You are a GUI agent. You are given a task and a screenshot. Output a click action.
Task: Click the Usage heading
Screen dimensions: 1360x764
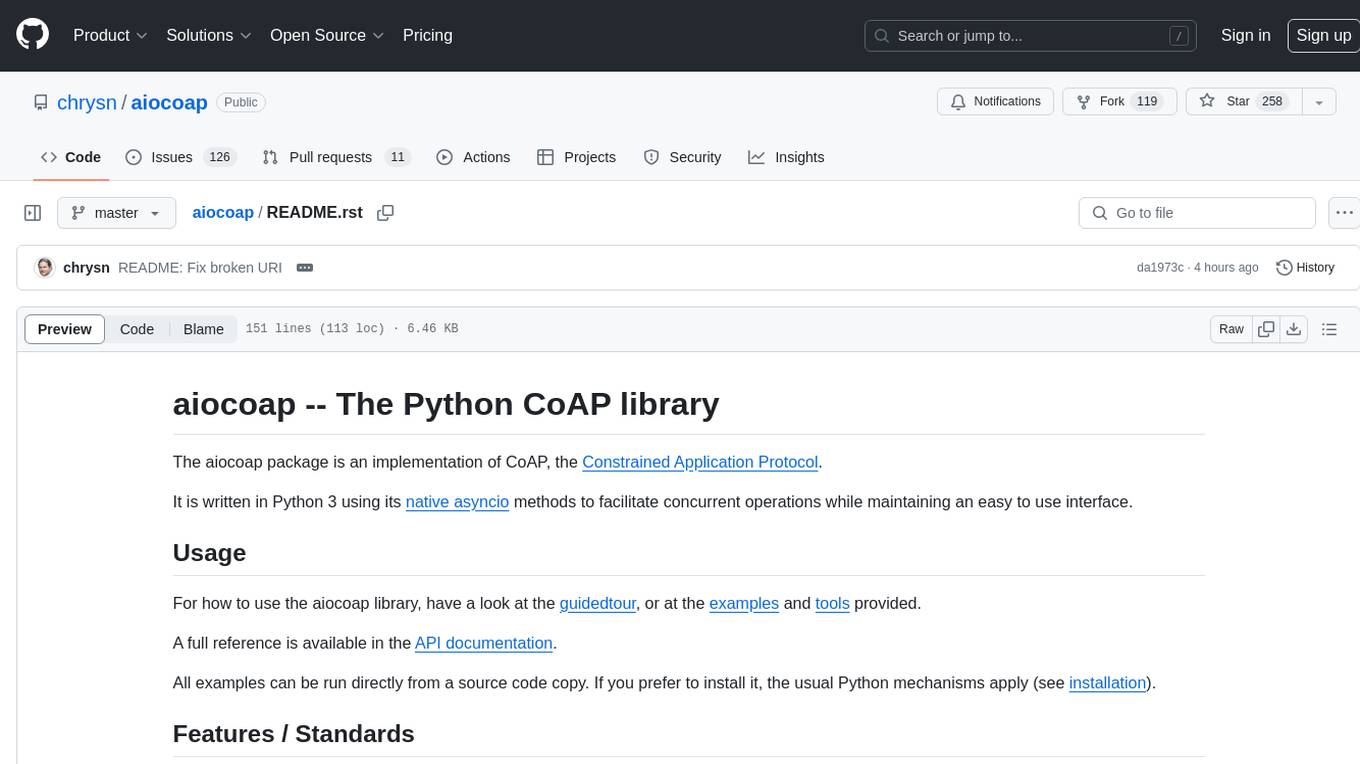[209, 553]
